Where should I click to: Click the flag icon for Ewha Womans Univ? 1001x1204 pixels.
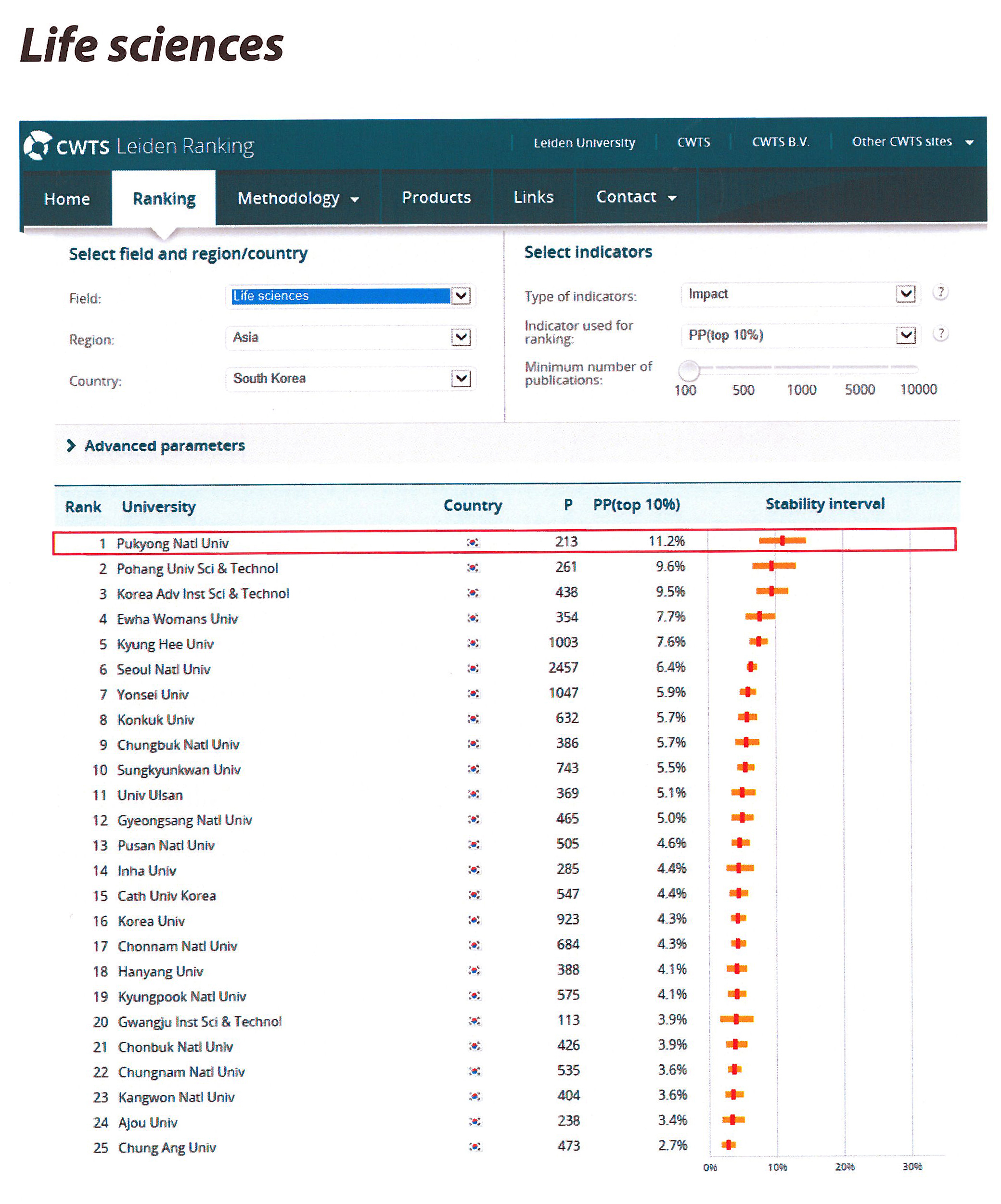coord(473,618)
